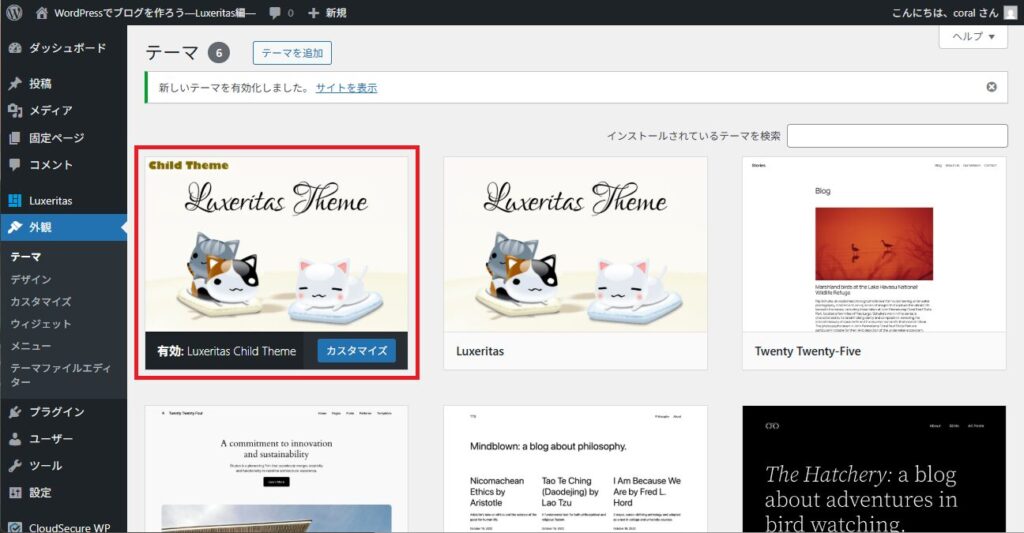Screen dimensions: 1024x533
Task: Open the Twenty Twenty-Four theme preview
Action: (x=276, y=469)
